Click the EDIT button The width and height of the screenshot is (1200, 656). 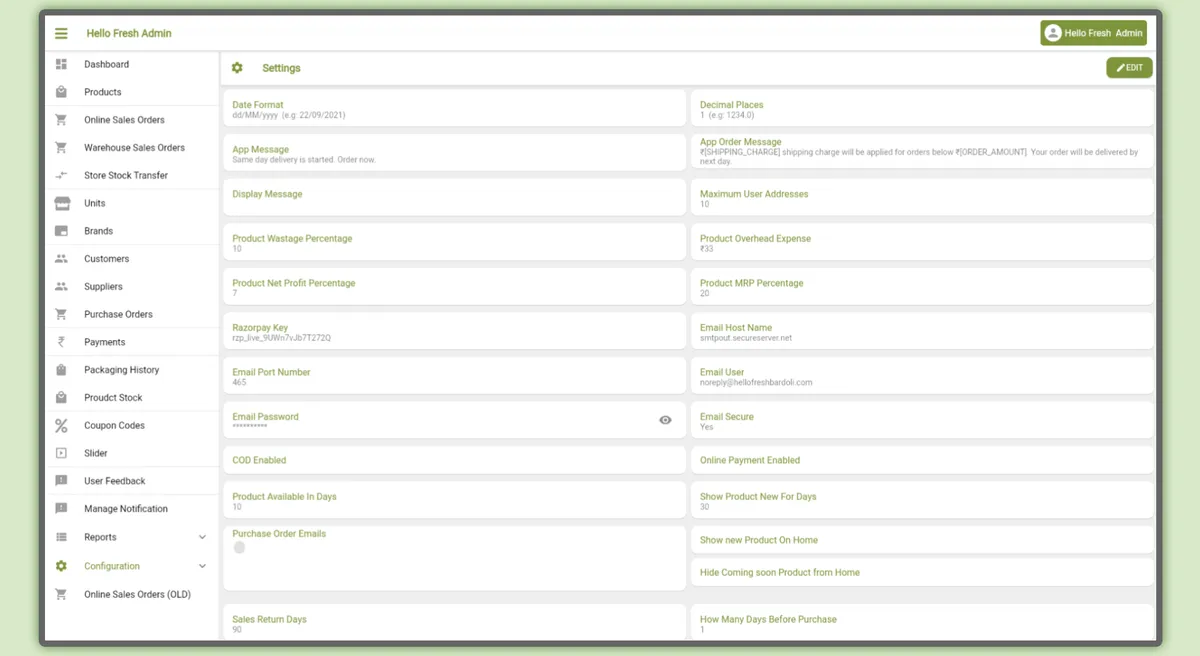(x=1129, y=68)
